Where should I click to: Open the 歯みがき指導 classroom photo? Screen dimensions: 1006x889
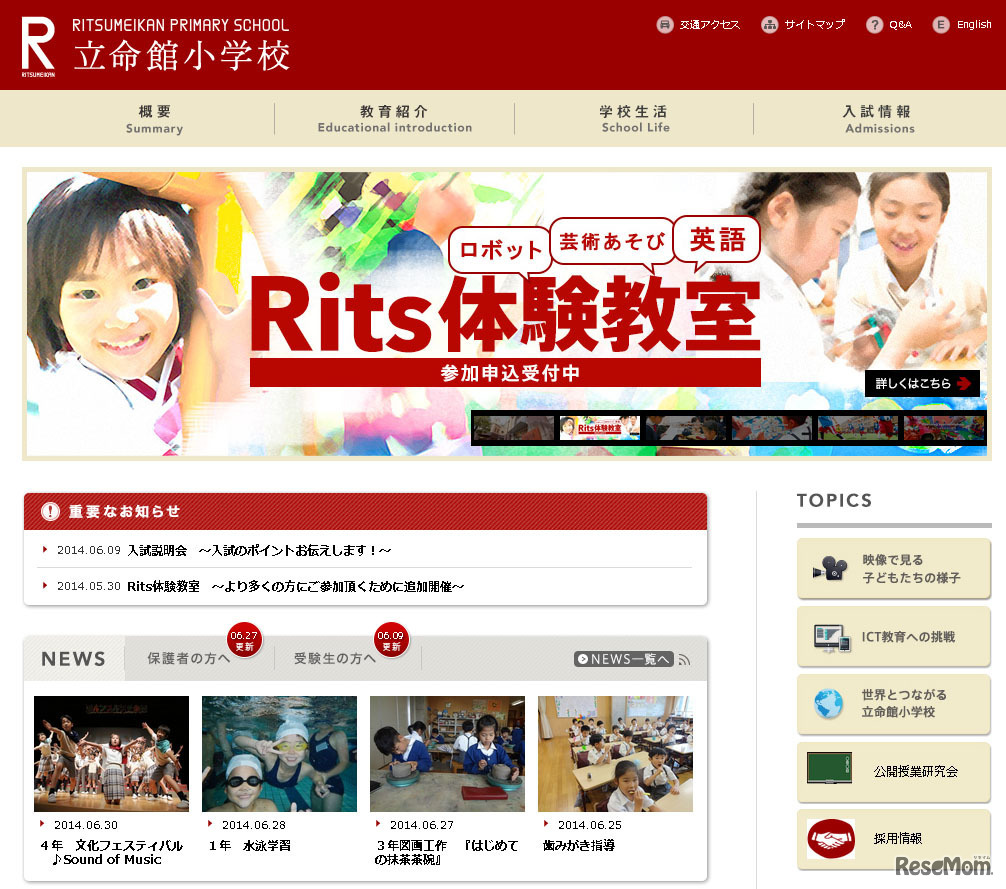click(615, 754)
